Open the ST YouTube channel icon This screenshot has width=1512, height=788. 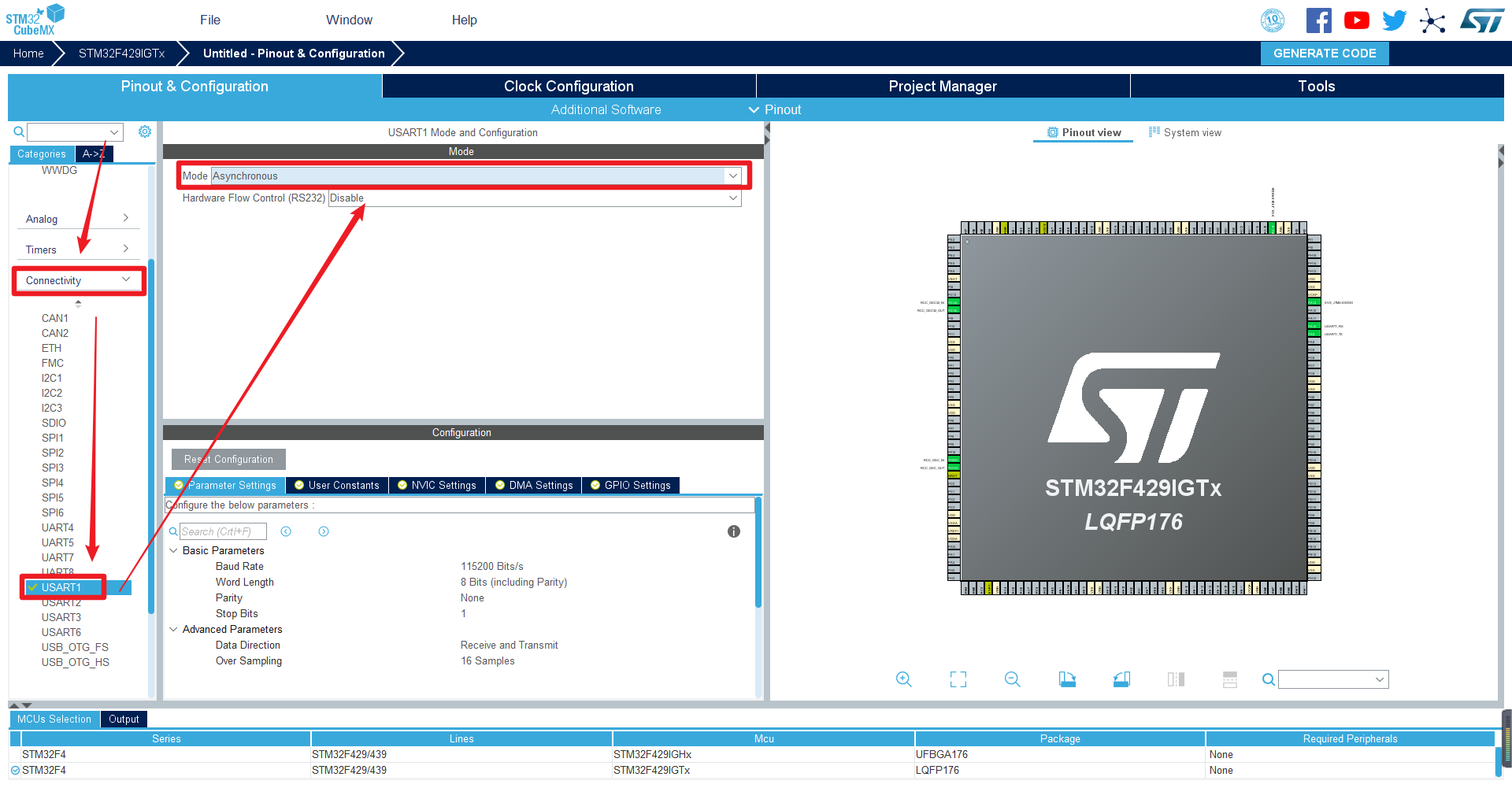click(x=1356, y=20)
